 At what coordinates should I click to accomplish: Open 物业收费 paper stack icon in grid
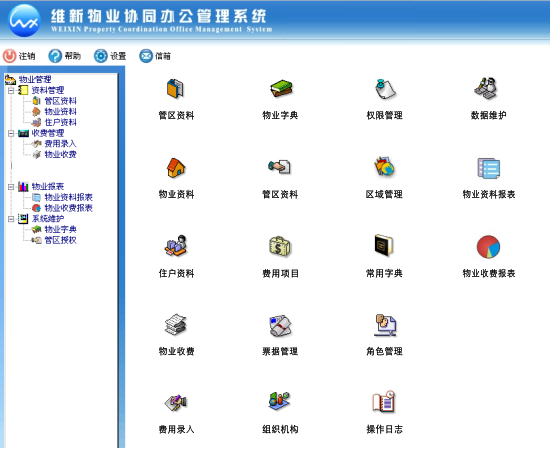coord(176,324)
